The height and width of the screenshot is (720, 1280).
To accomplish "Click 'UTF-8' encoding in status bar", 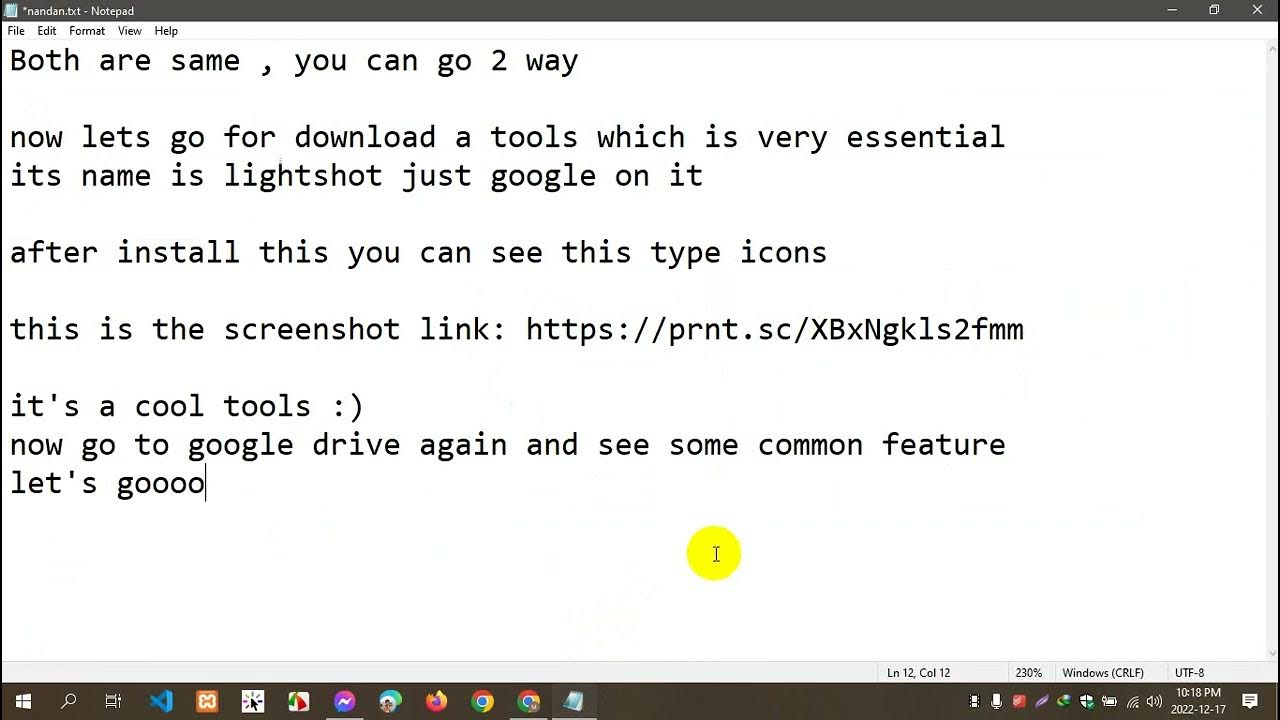I will pos(1189,673).
